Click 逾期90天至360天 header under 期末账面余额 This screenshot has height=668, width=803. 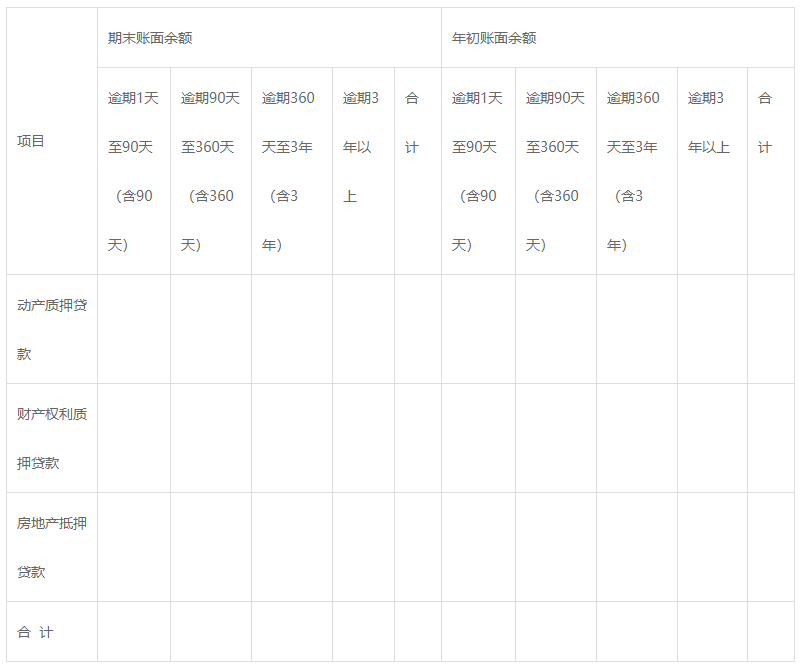pyautogui.click(x=210, y=171)
